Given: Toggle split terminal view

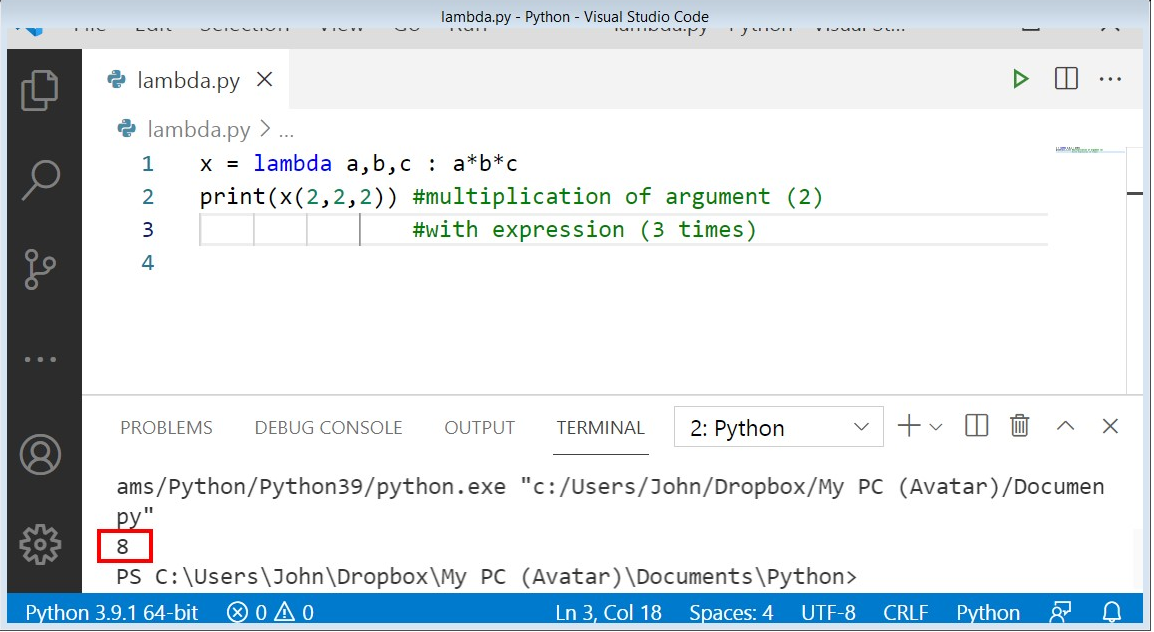Looking at the screenshot, I should (x=975, y=426).
